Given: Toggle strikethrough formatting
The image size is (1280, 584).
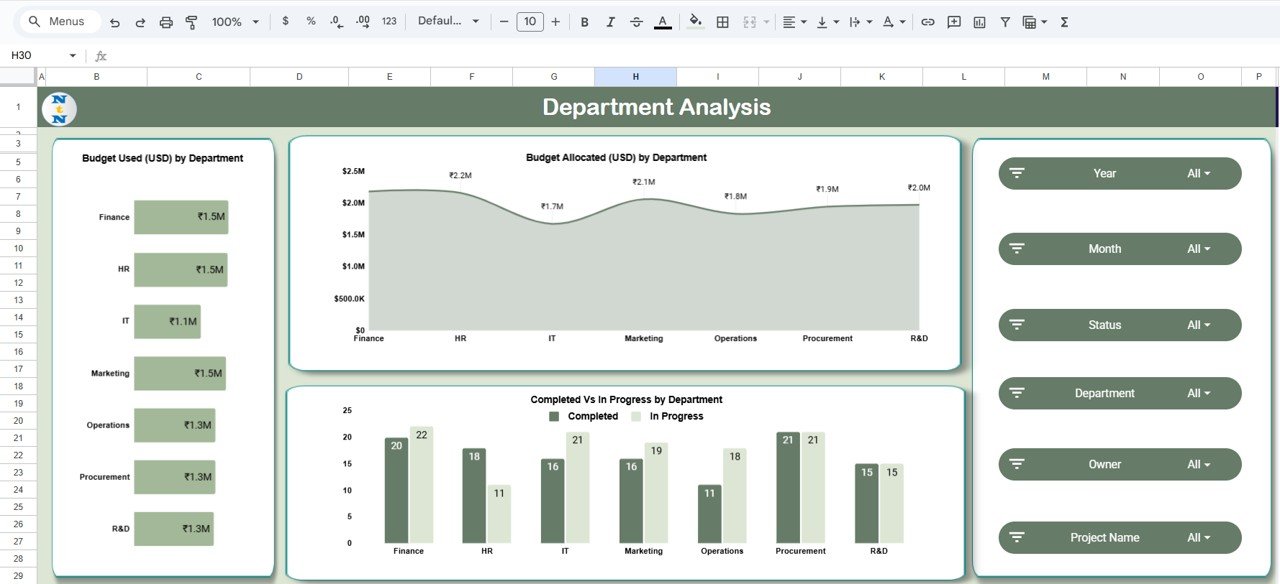Looking at the screenshot, I should pyautogui.click(x=637, y=21).
